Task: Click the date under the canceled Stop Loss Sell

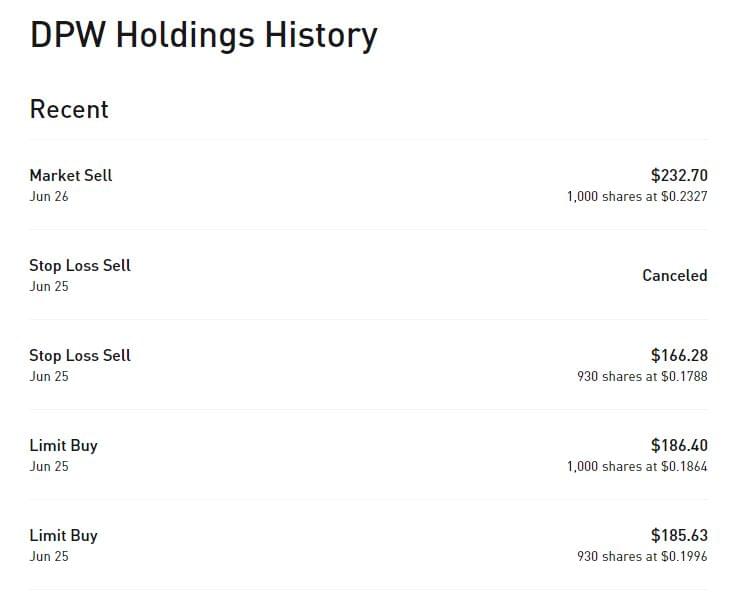Action: (49, 287)
